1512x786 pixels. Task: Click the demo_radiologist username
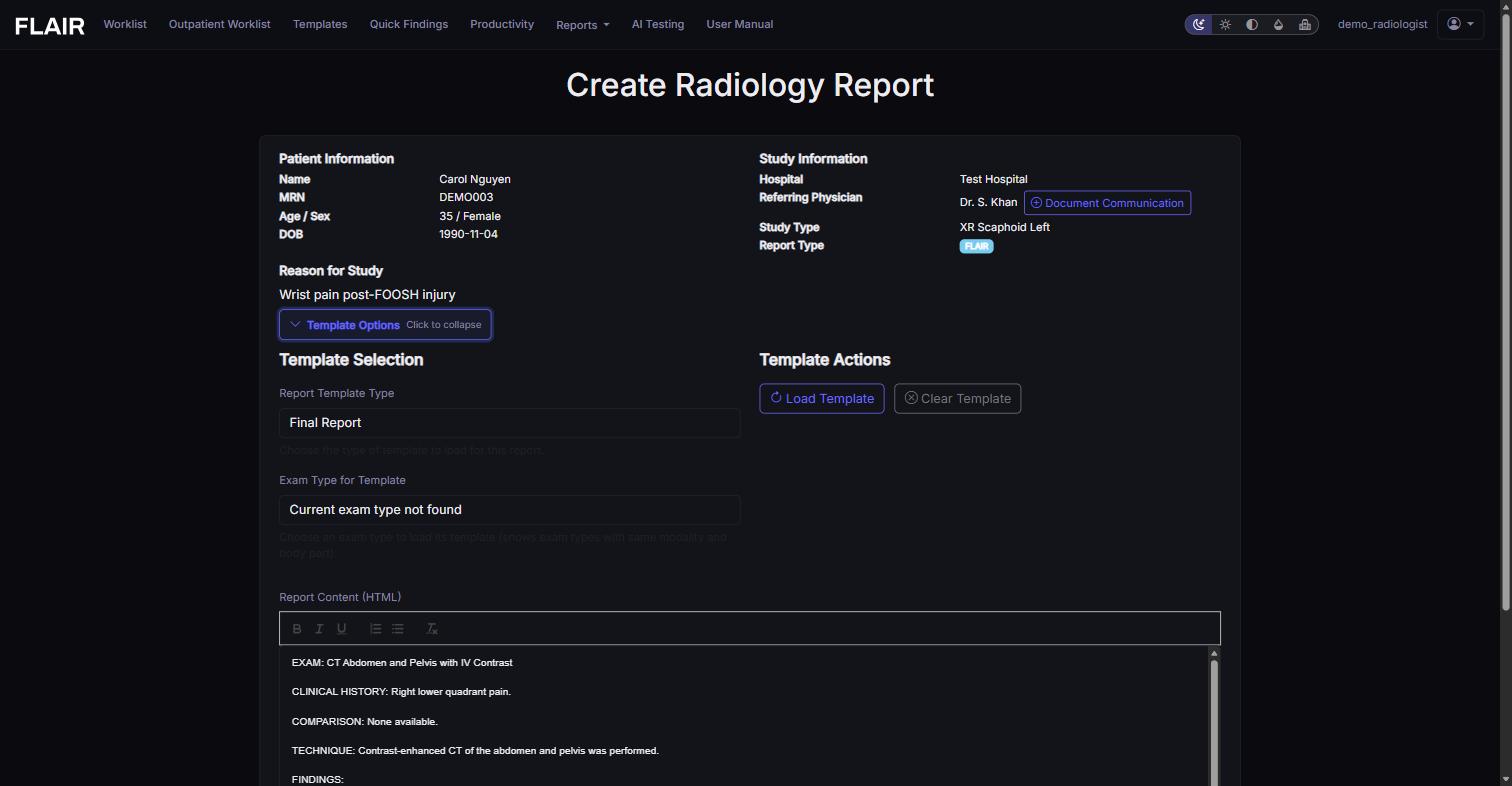pyautogui.click(x=1383, y=24)
